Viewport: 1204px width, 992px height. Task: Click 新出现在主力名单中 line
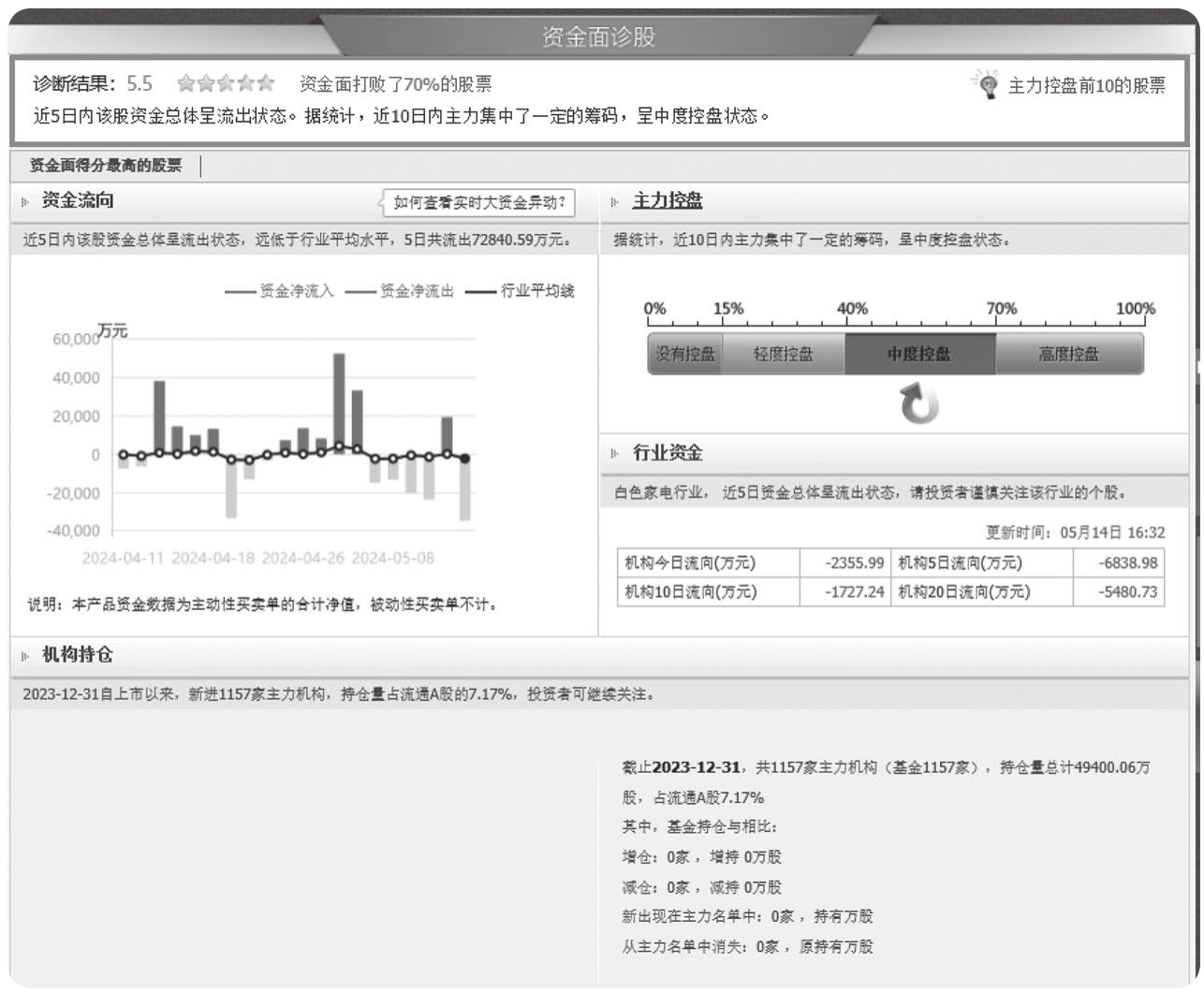(748, 916)
